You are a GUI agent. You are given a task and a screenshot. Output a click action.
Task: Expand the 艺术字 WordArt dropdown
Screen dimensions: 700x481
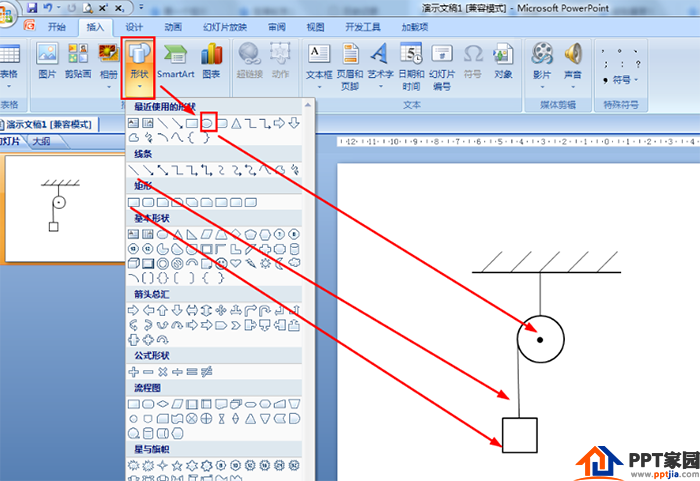(x=380, y=86)
